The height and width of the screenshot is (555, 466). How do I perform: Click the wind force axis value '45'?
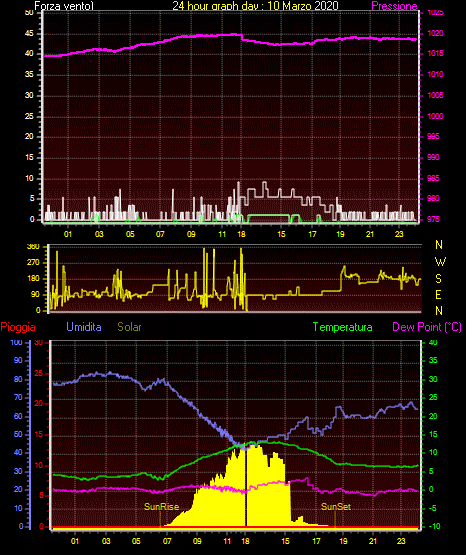29,34
